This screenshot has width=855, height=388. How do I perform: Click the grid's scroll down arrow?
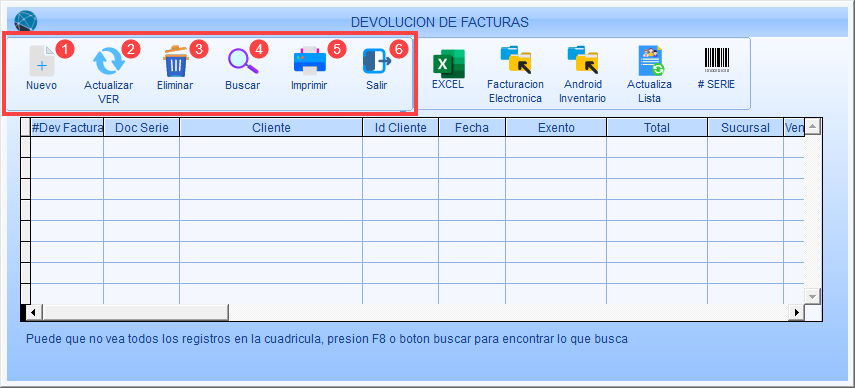[x=812, y=296]
